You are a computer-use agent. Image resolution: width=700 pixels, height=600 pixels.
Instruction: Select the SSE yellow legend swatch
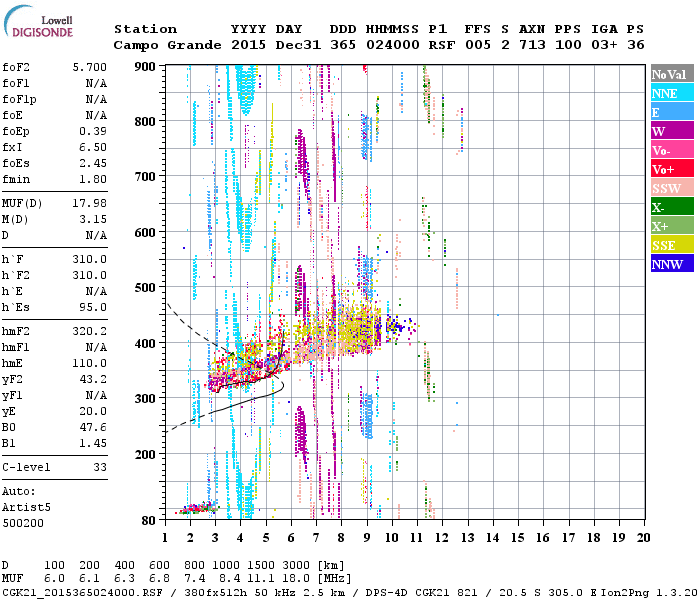pos(672,245)
